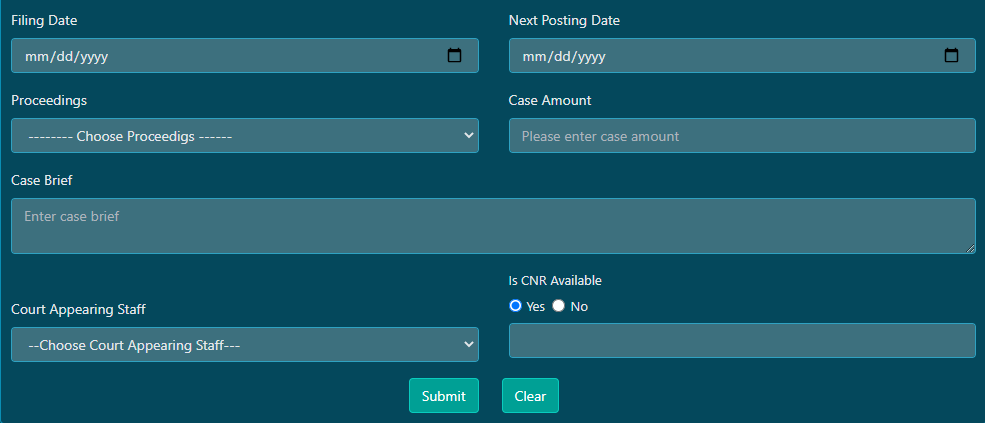The width and height of the screenshot is (985, 423).
Task: Click the Proceedings field label
Action: click(x=49, y=101)
